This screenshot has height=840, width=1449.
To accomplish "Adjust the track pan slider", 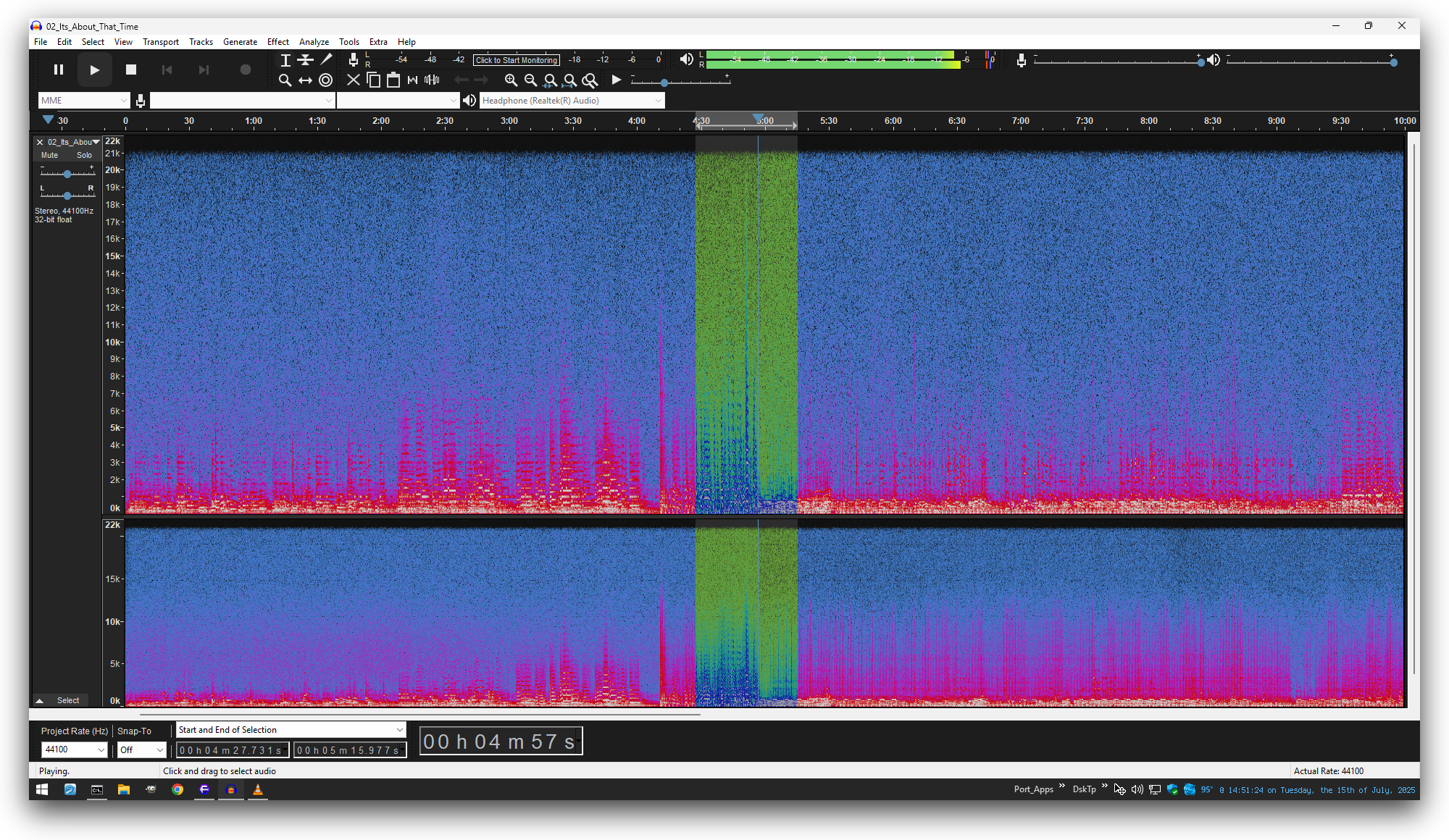I will 67,196.
